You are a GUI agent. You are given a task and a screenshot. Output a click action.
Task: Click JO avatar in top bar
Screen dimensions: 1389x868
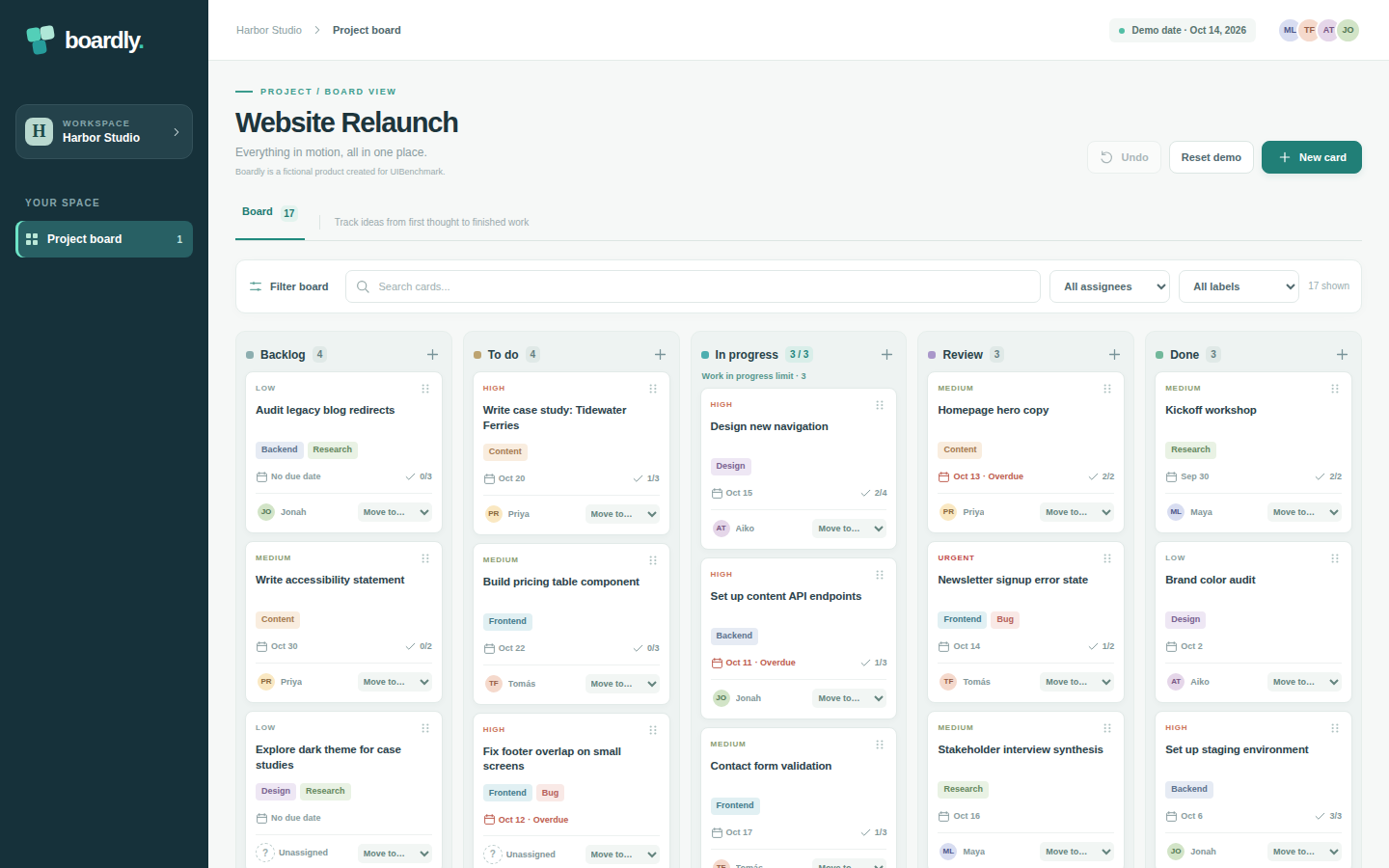1348,30
